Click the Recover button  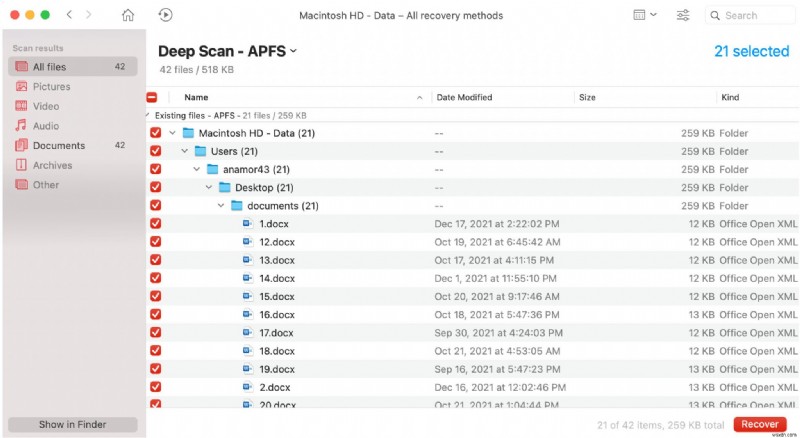(759, 424)
